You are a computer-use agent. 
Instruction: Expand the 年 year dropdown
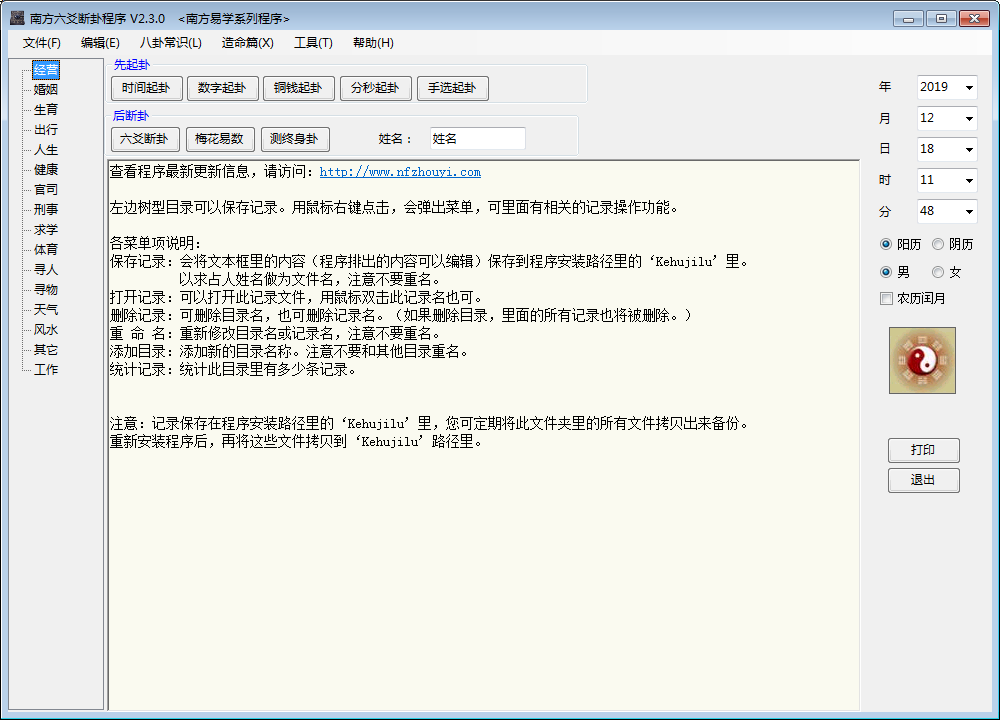tap(969, 87)
